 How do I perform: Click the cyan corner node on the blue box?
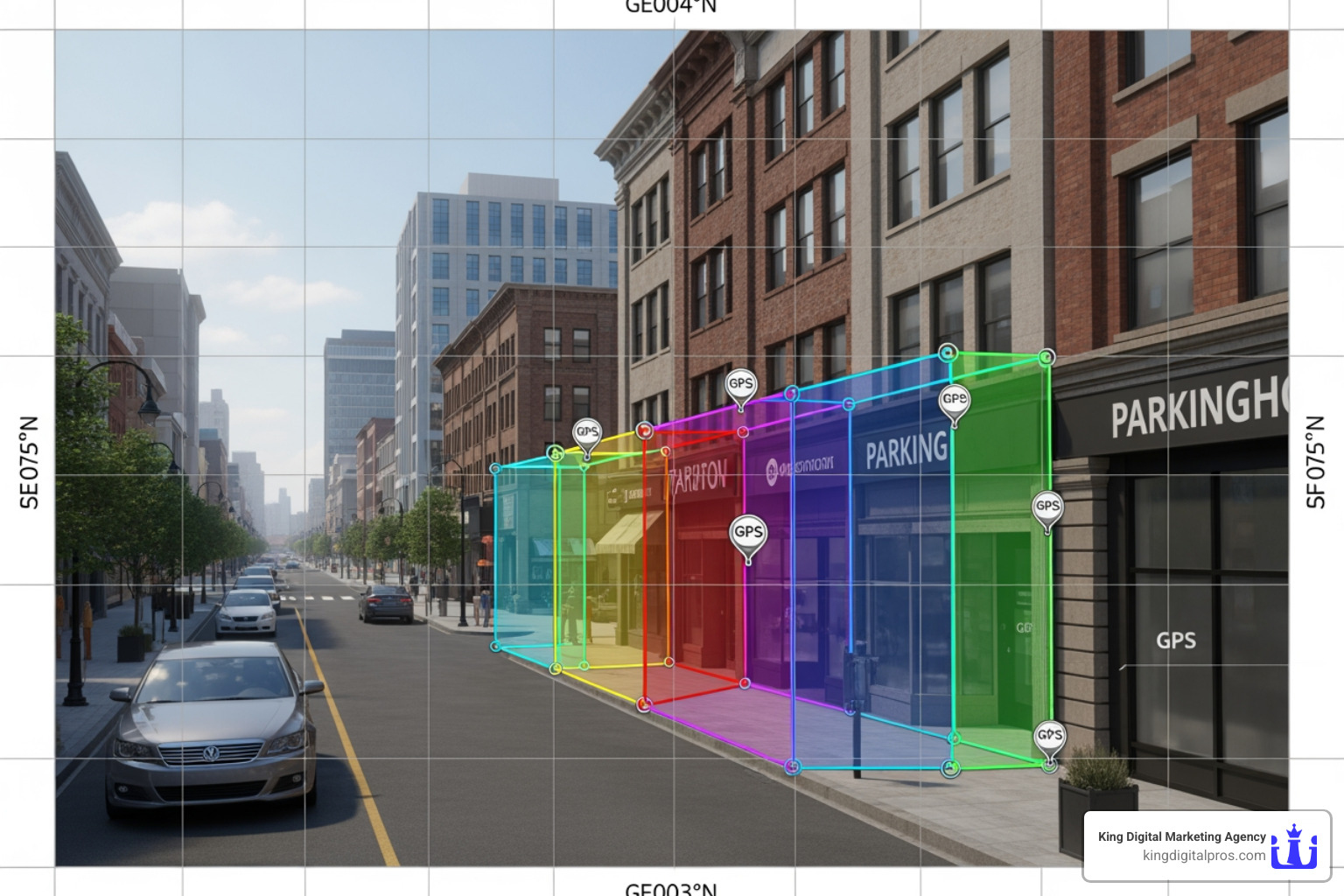tap(847, 405)
